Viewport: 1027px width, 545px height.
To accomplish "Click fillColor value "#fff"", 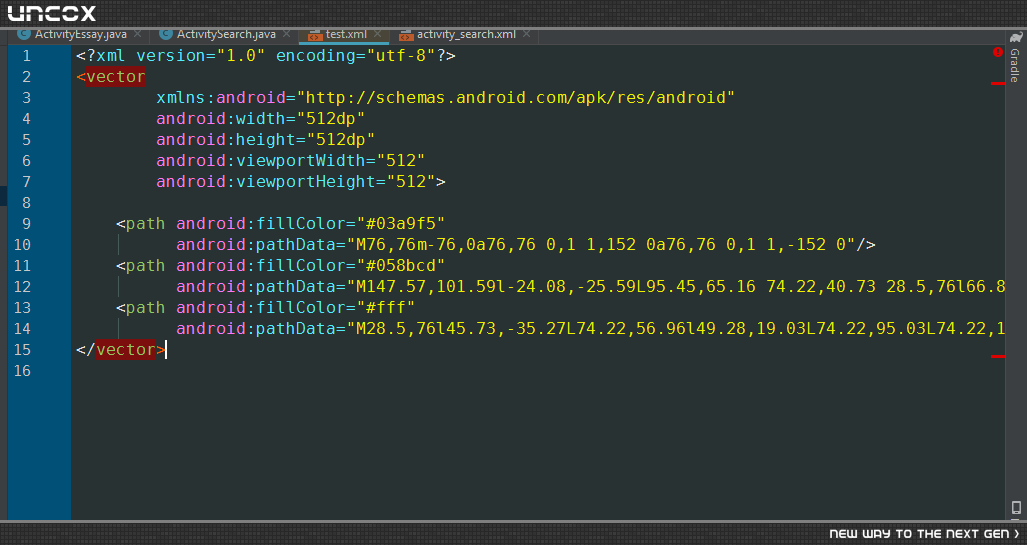I will click(385, 307).
